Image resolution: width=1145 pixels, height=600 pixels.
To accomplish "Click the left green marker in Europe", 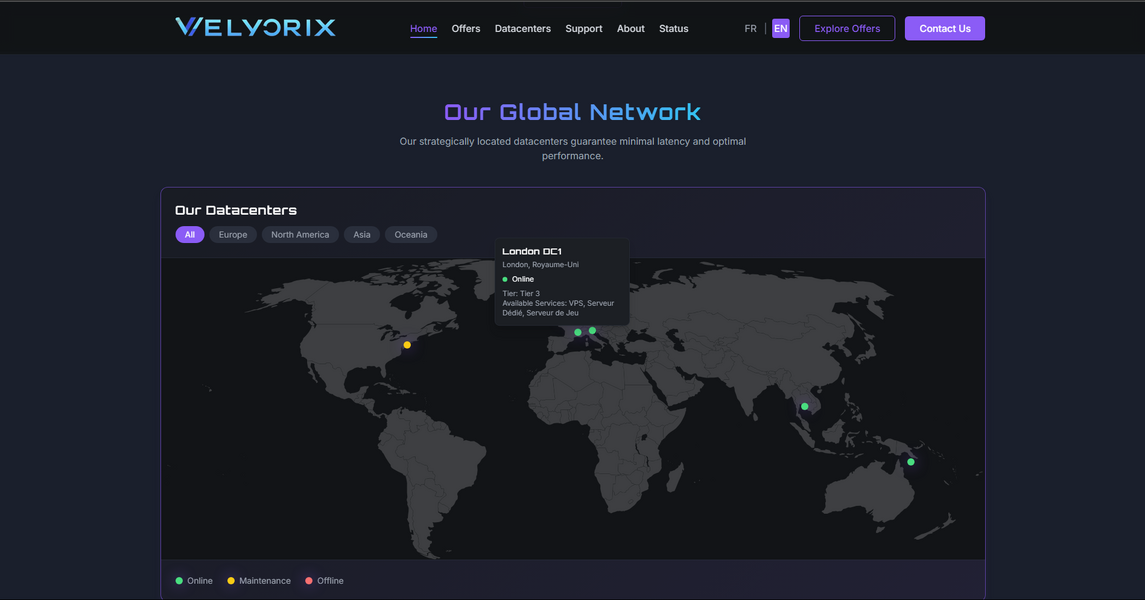I will click(578, 332).
